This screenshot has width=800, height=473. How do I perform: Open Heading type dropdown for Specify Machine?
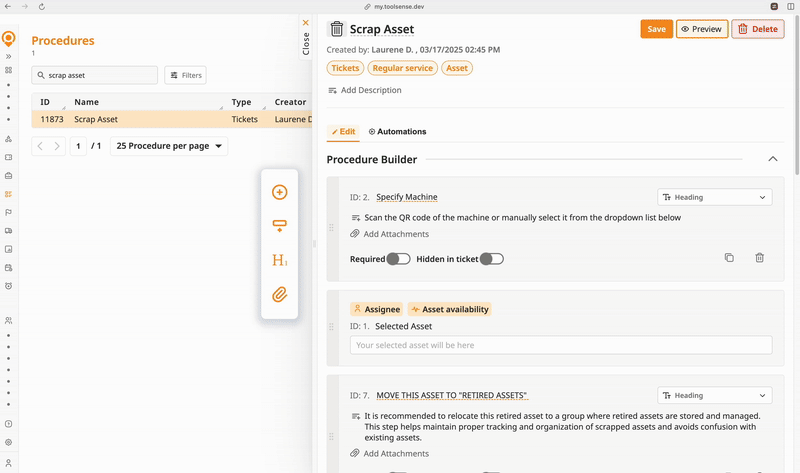pos(714,198)
